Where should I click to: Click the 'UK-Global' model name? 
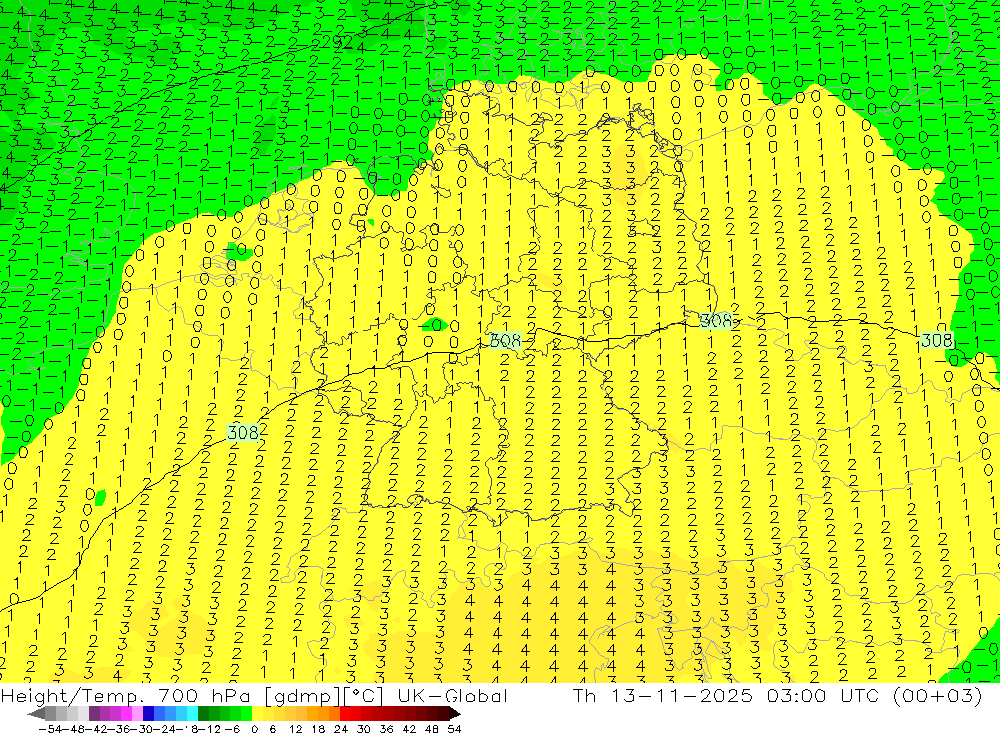(452, 696)
